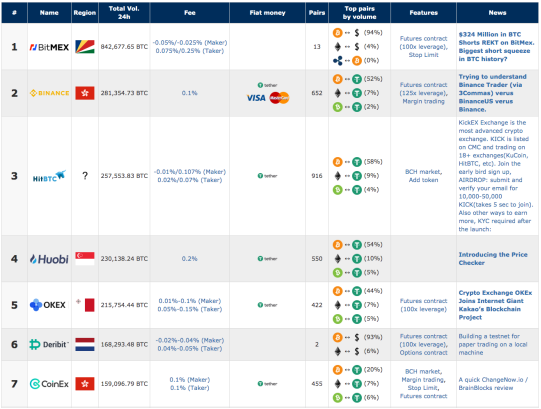The image size is (541, 409).
Task: Click the VISA logo in Binance row
Action: [x=256, y=98]
